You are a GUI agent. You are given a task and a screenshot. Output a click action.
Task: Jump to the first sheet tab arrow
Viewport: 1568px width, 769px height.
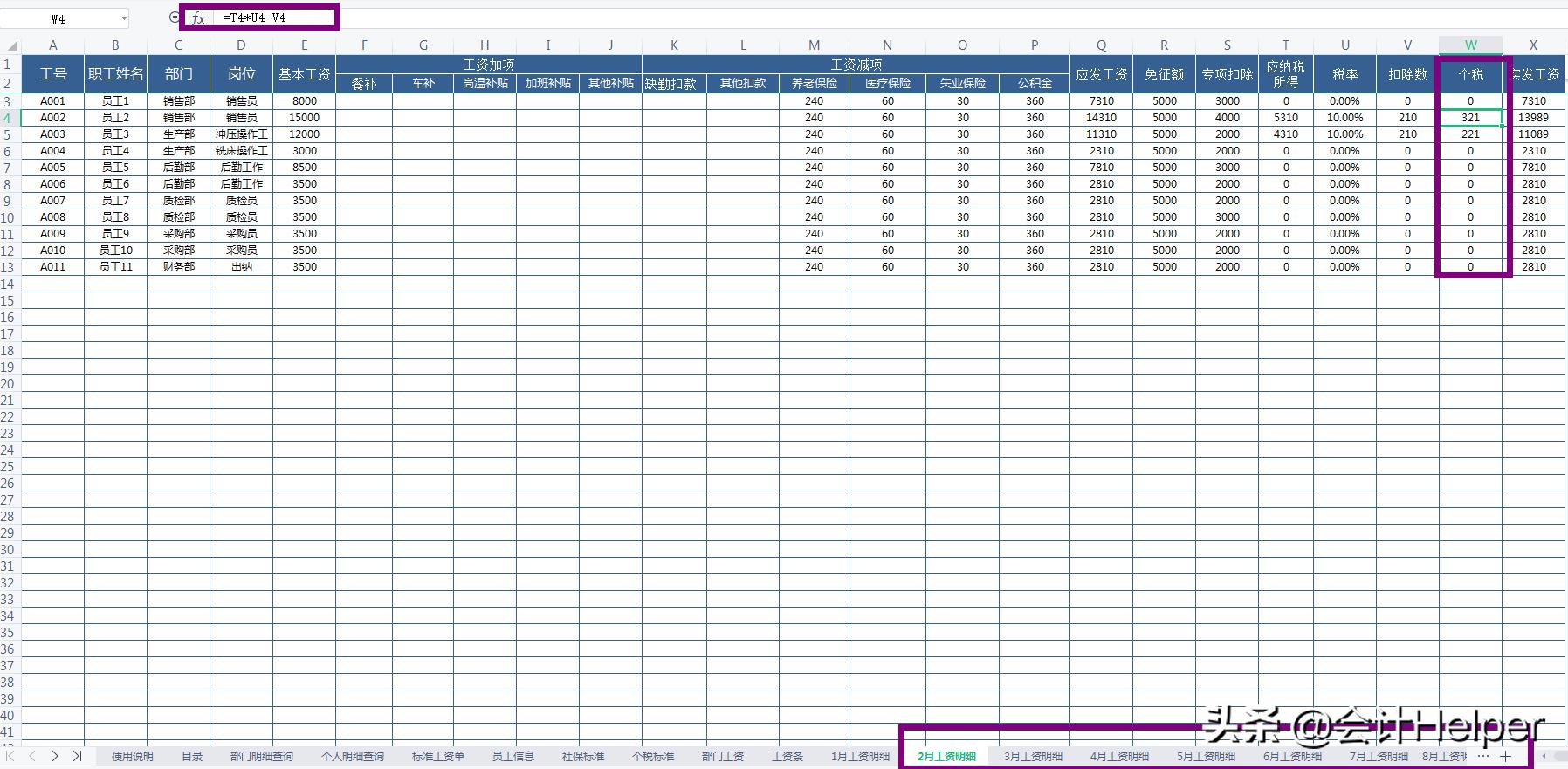11,756
